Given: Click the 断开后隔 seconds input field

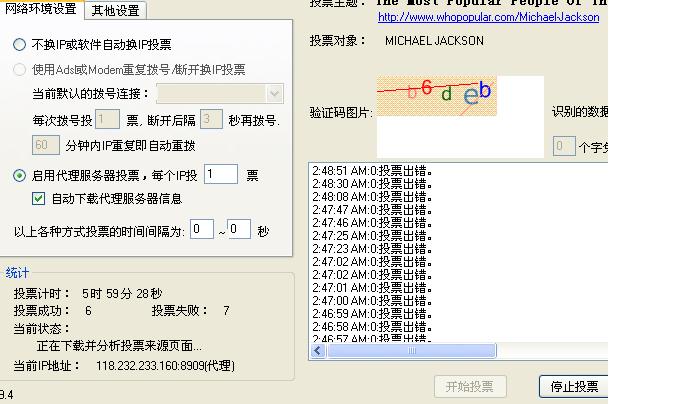Looking at the screenshot, I should pyautogui.click(x=210, y=120).
